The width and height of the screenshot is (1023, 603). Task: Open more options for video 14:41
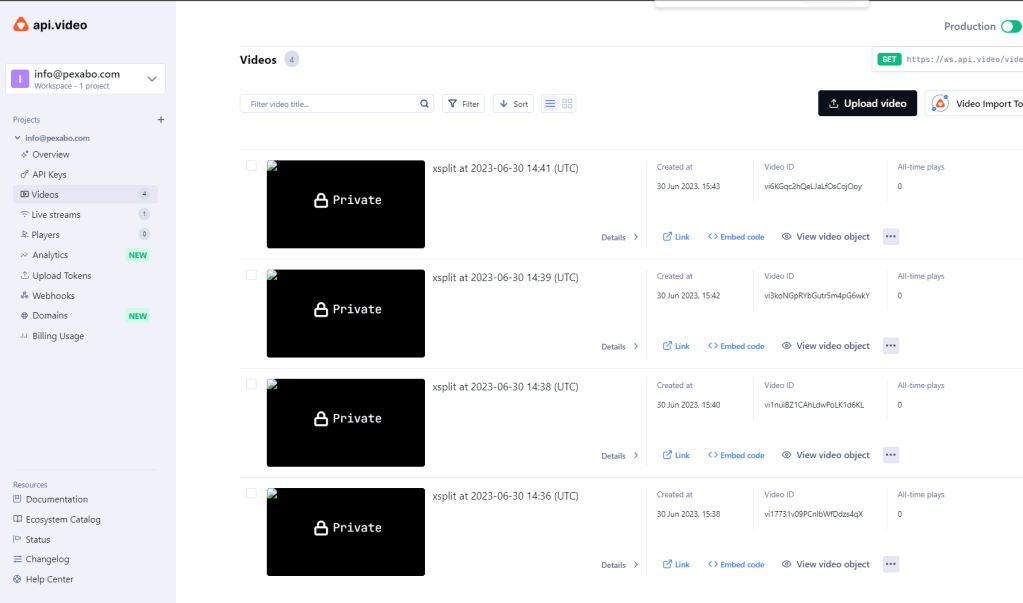click(x=891, y=236)
